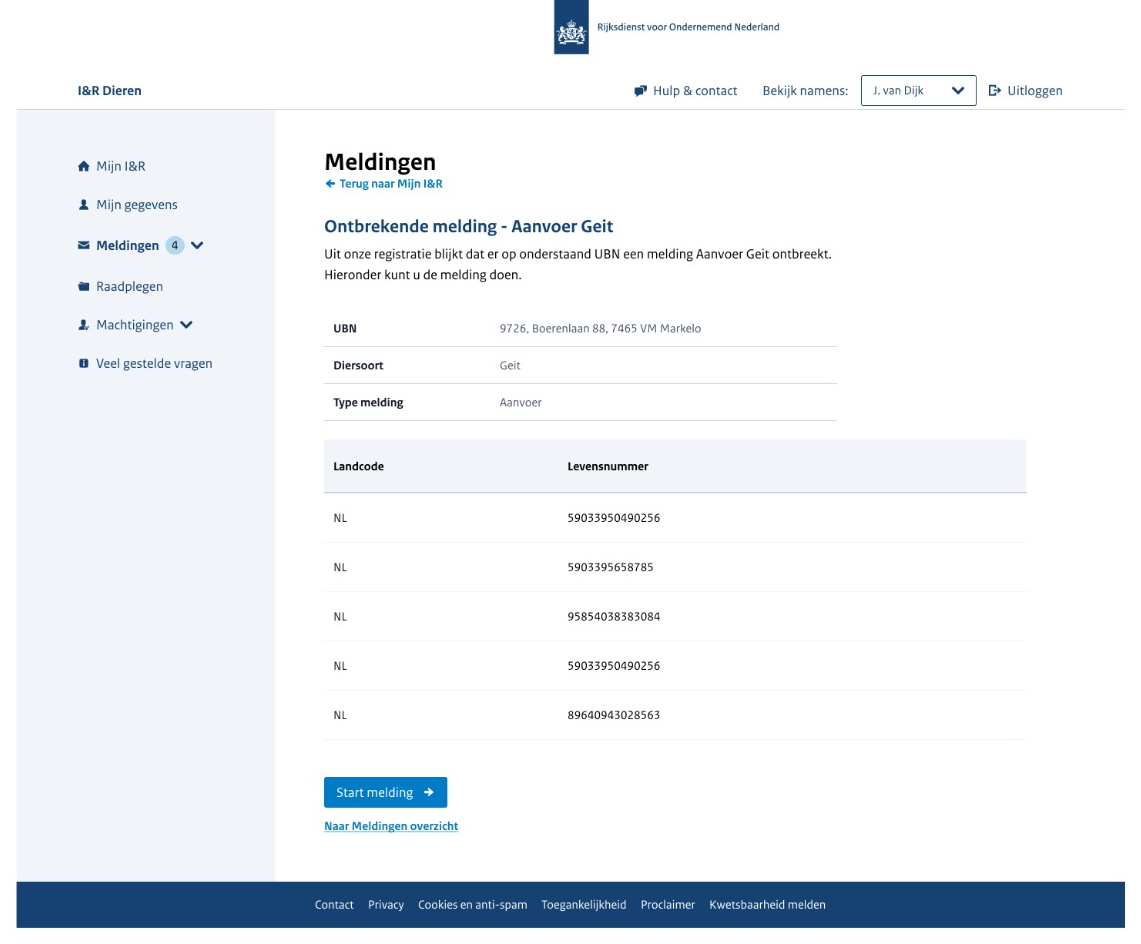Viewport: 1141px width, 944px height.
Task: Click the envelope icon beside Meldingen
Action: [x=84, y=245]
